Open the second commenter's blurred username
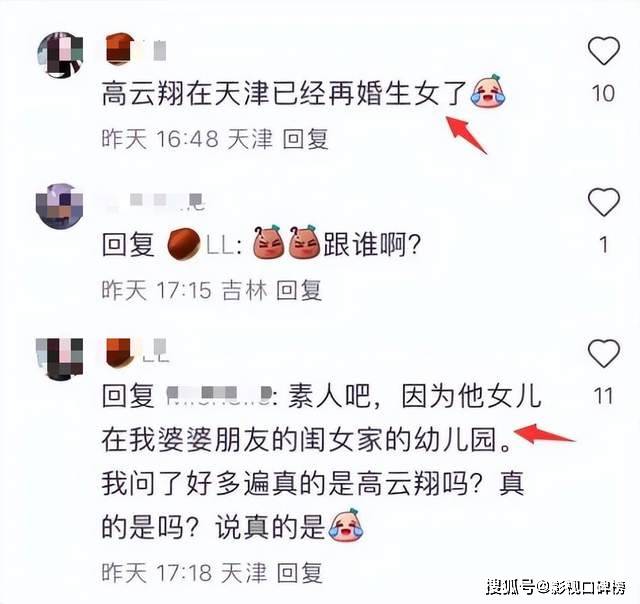Image resolution: width=640 pixels, height=604 pixels. pyautogui.click(x=155, y=202)
